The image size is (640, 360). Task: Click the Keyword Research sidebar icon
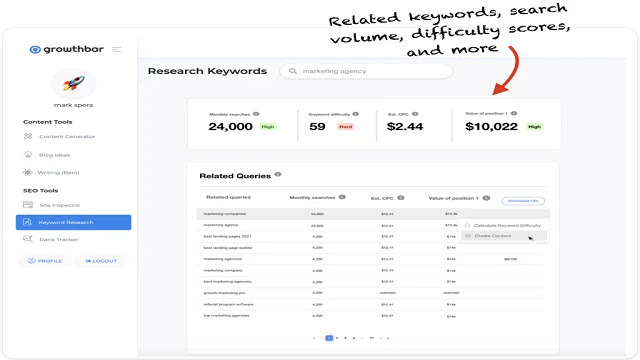point(27,222)
